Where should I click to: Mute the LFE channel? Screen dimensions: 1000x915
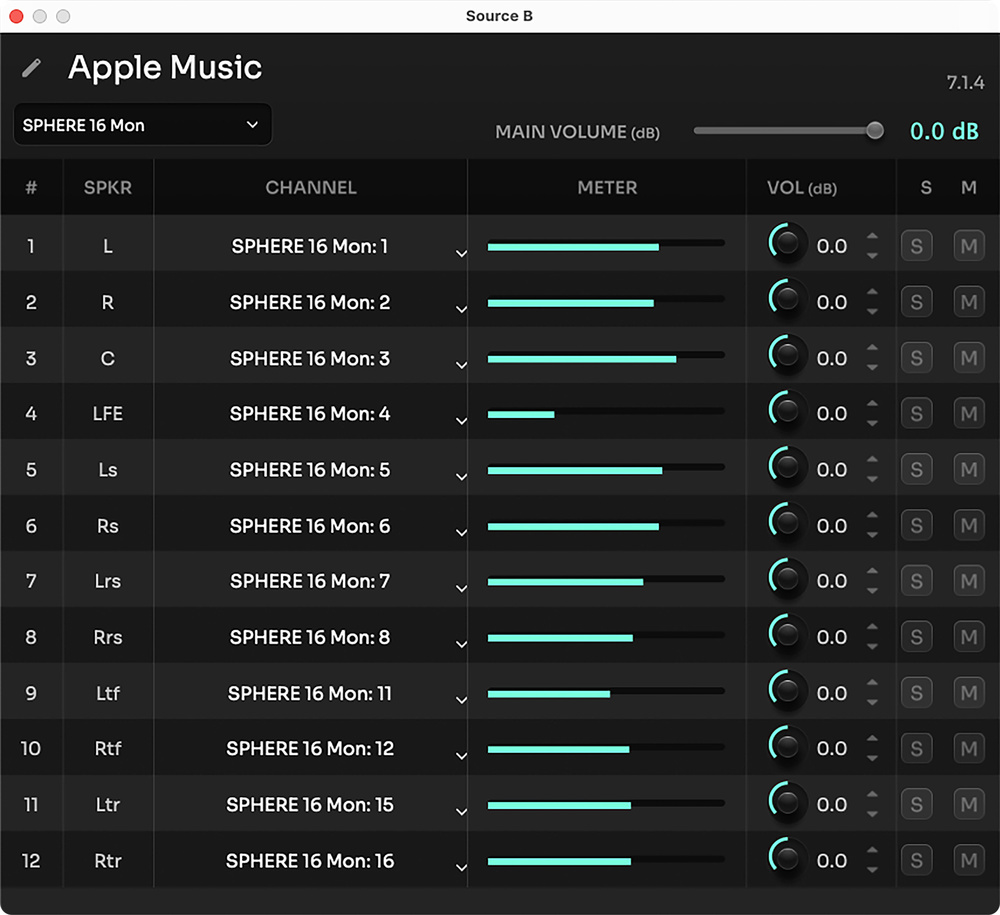[x=968, y=413]
